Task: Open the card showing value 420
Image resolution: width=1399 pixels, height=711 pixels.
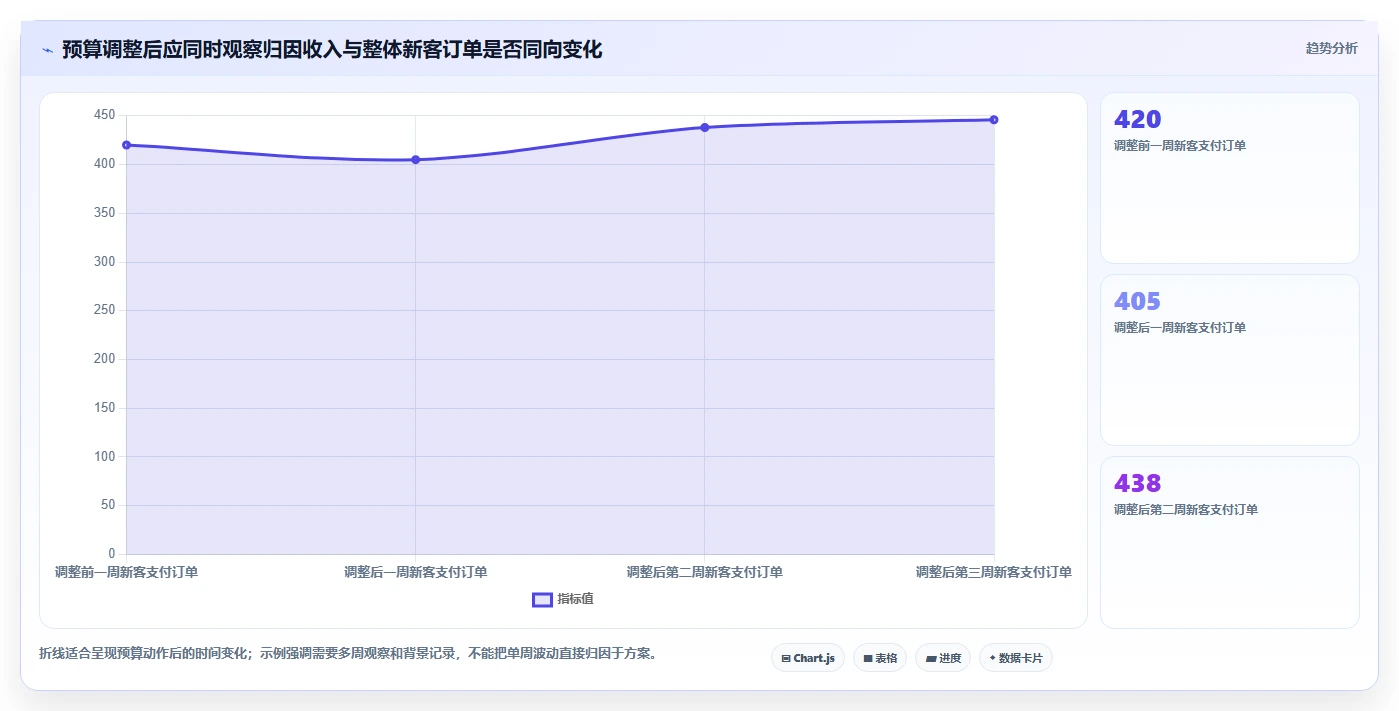Action: (x=1230, y=178)
